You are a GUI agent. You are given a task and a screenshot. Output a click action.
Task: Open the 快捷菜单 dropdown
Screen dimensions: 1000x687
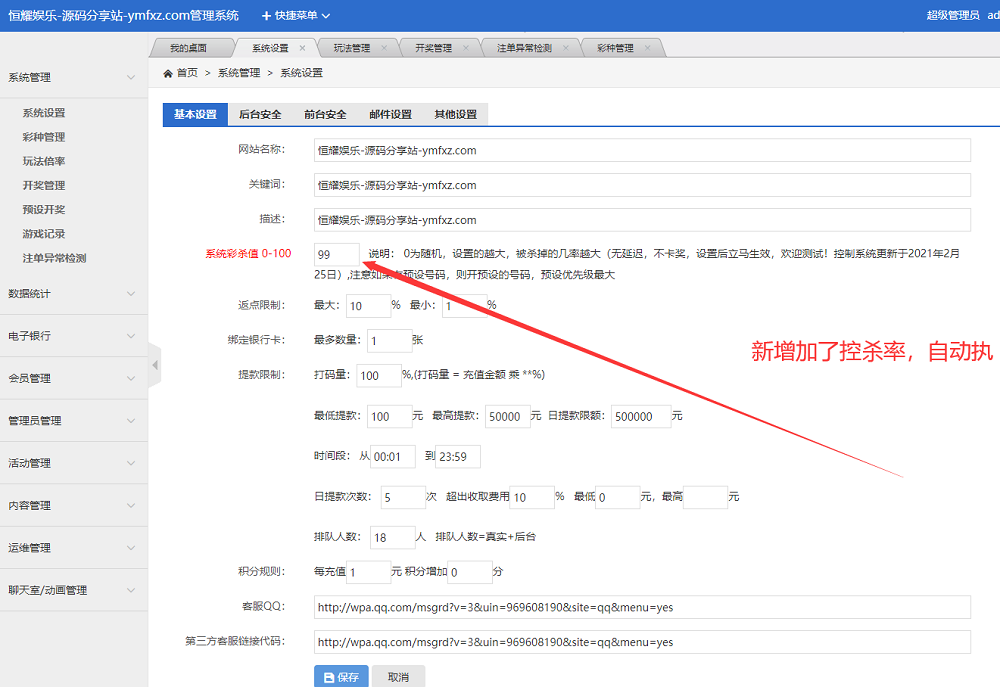(296, 16)
